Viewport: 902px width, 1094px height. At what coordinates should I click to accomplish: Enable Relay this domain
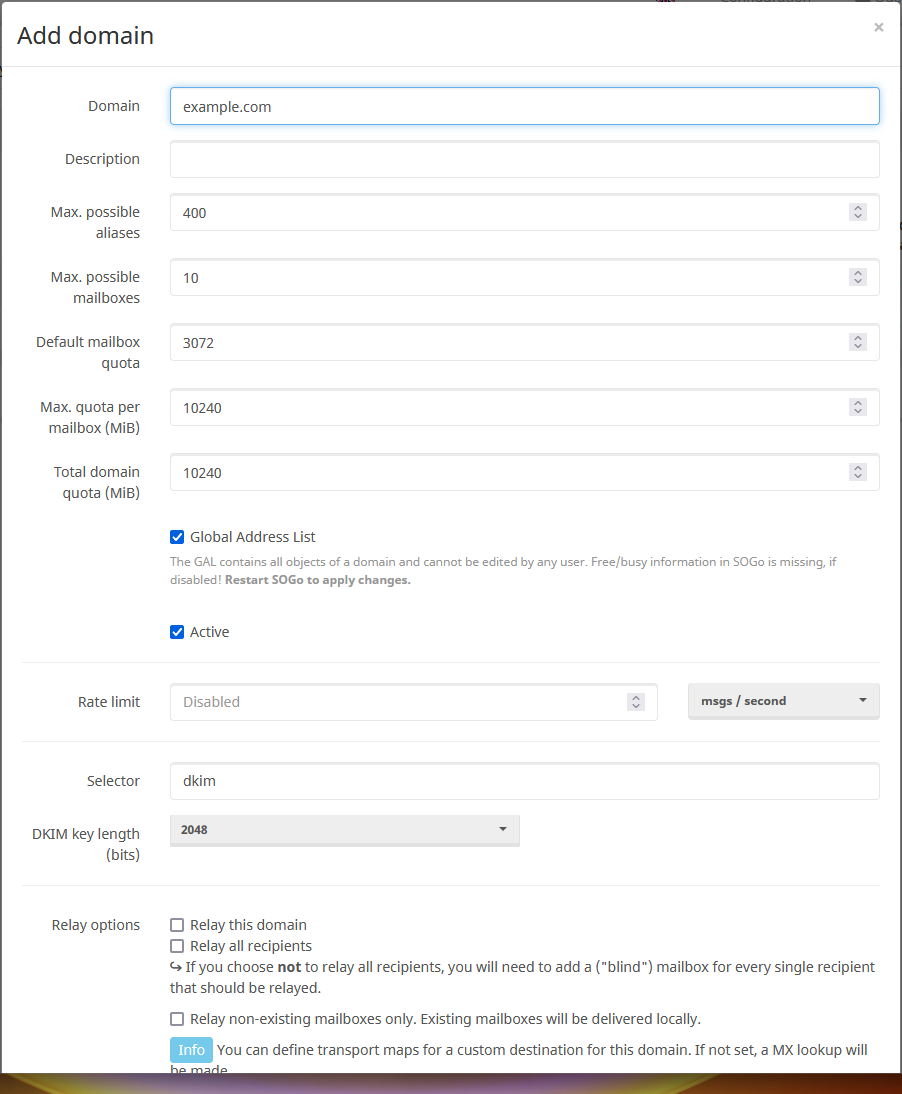[177, 925]
